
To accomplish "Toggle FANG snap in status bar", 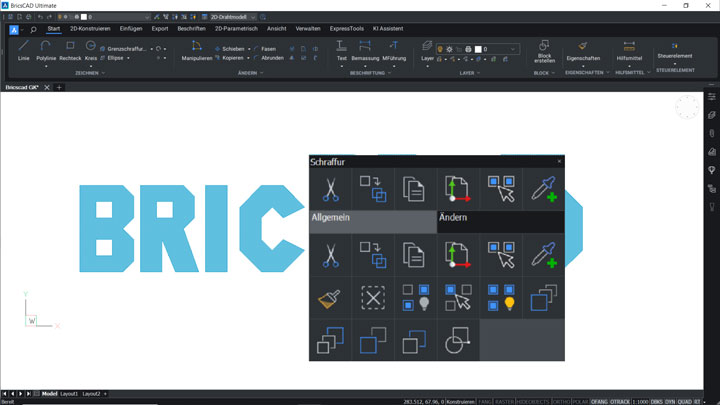I will [485, 402].
